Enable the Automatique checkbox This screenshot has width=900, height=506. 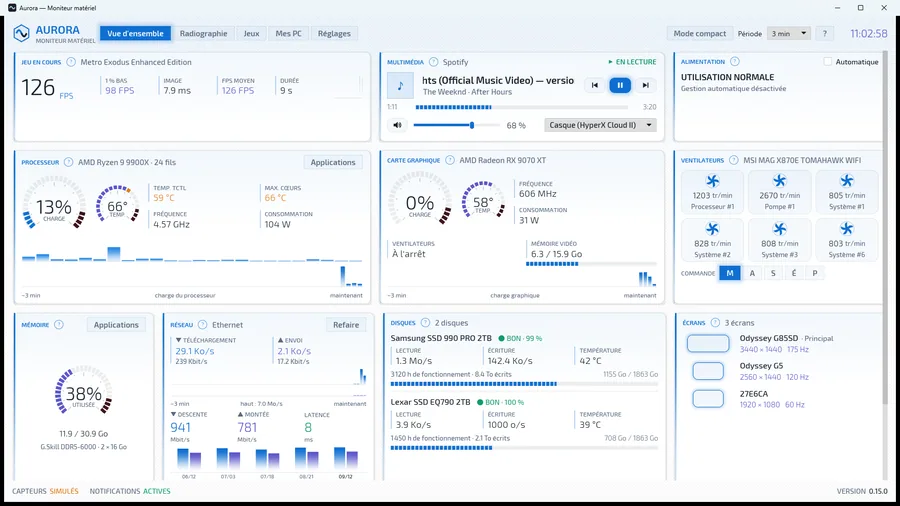click(x=828, y=61)
